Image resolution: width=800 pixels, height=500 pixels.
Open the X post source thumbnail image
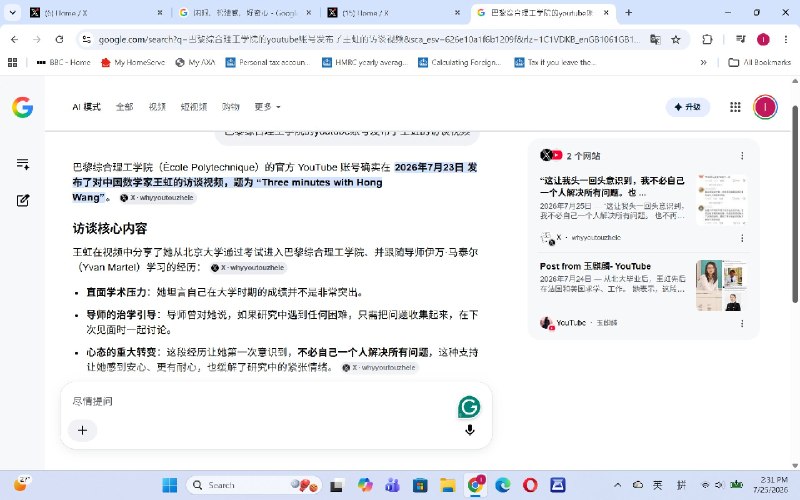click(721, 200)
